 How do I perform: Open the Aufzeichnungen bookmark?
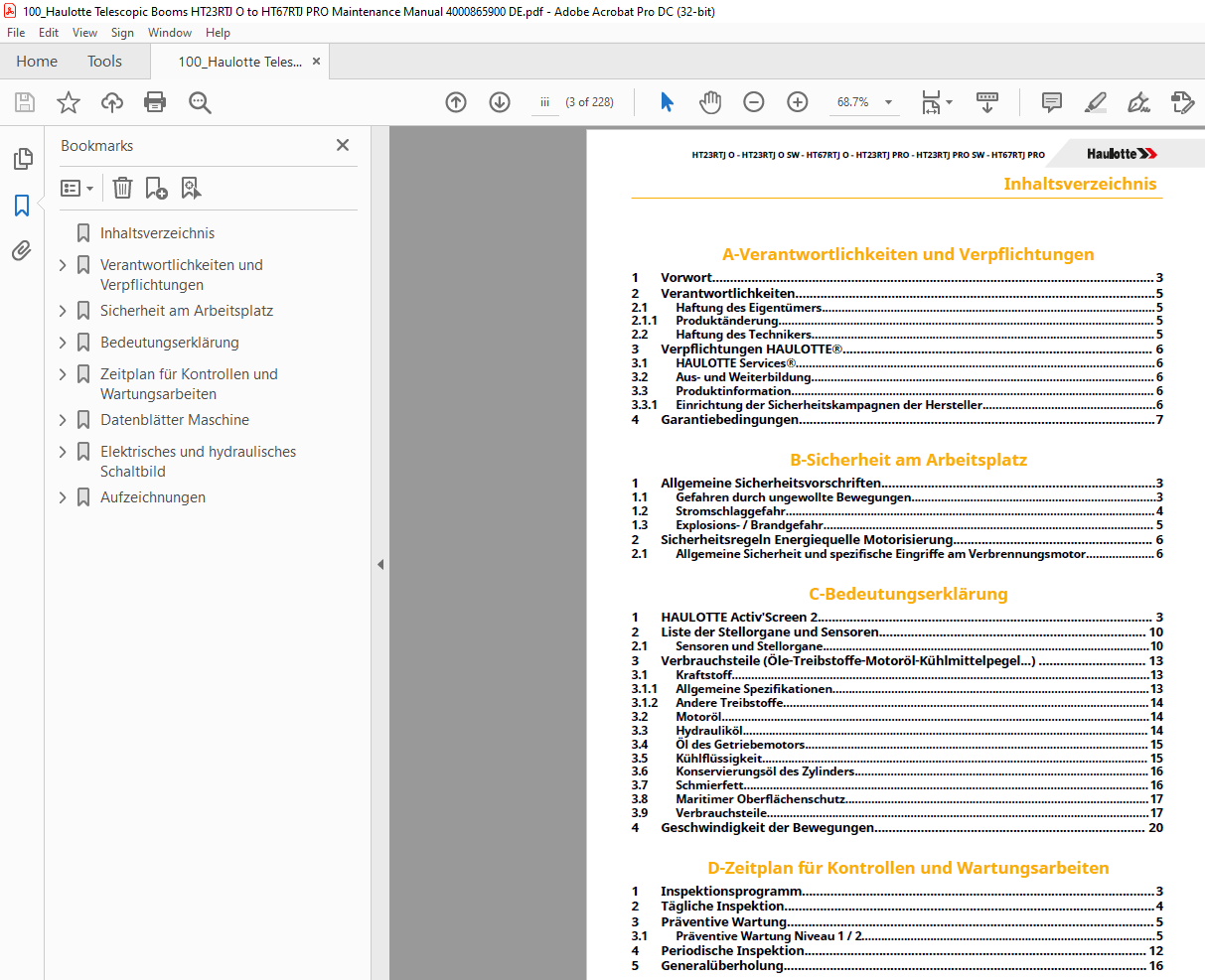[x=153, y=497]
